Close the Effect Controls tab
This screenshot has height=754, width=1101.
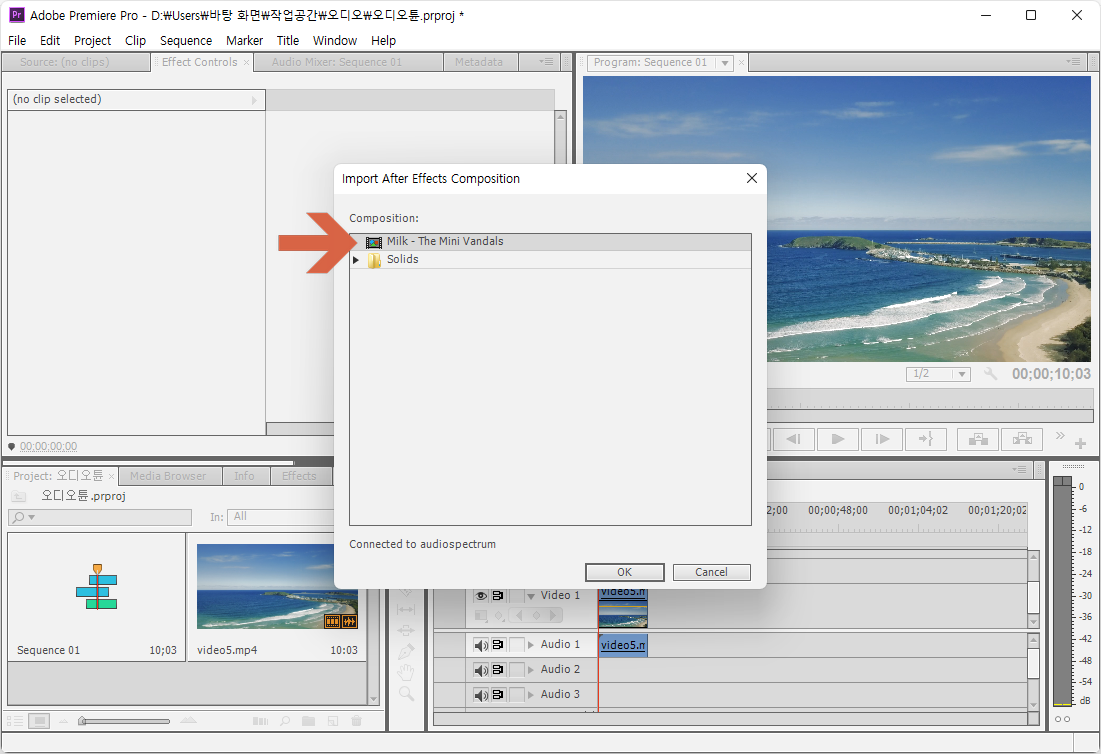click(246, 62)
